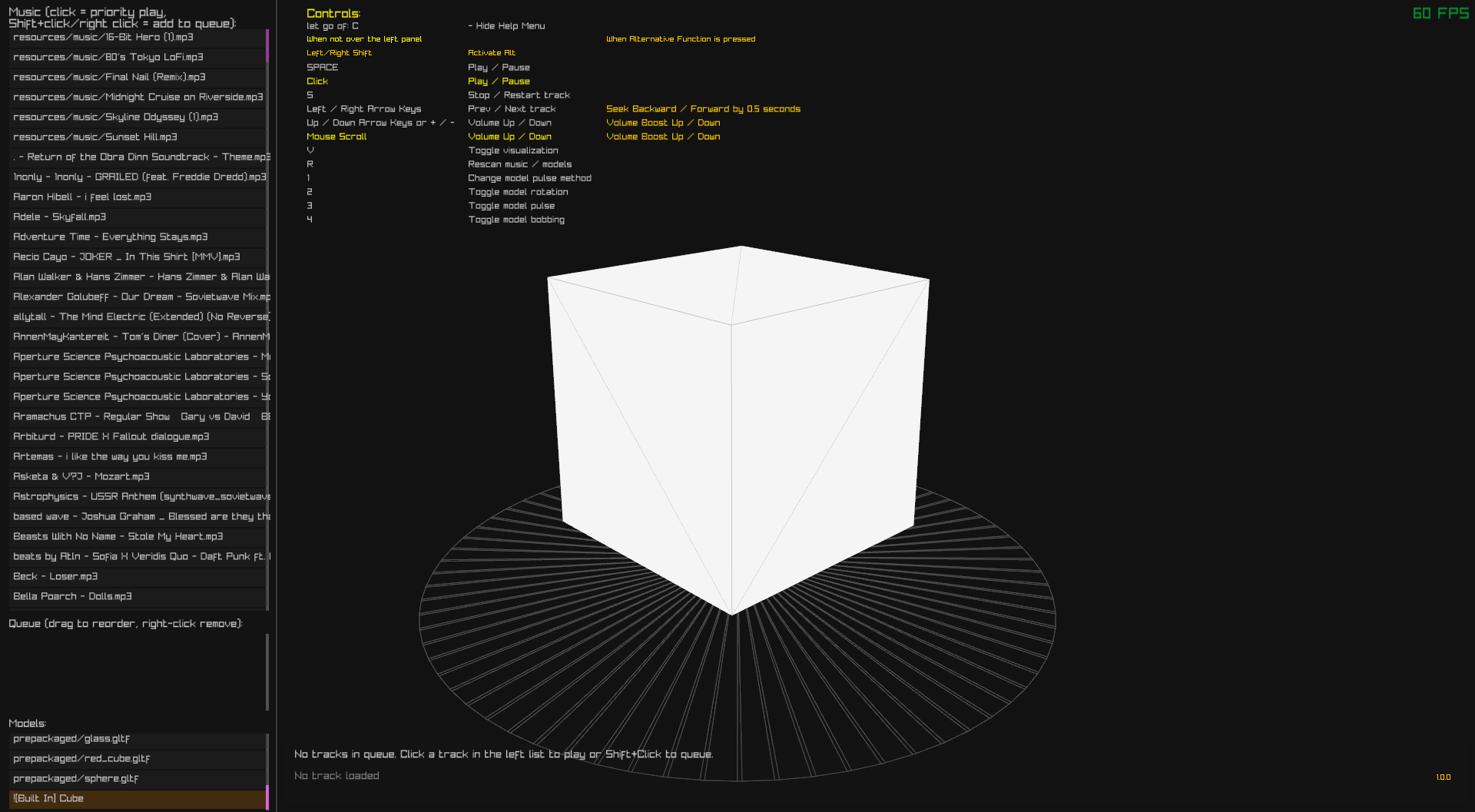Select Artemas - i like the way you kiss me
This screenshot has height=812, width=1475.
pos(137,457)
